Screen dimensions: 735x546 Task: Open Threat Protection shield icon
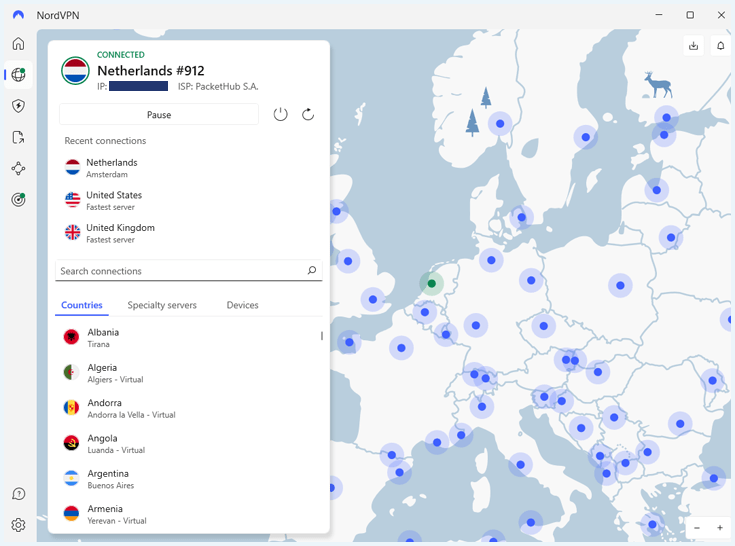pos(18,106)
